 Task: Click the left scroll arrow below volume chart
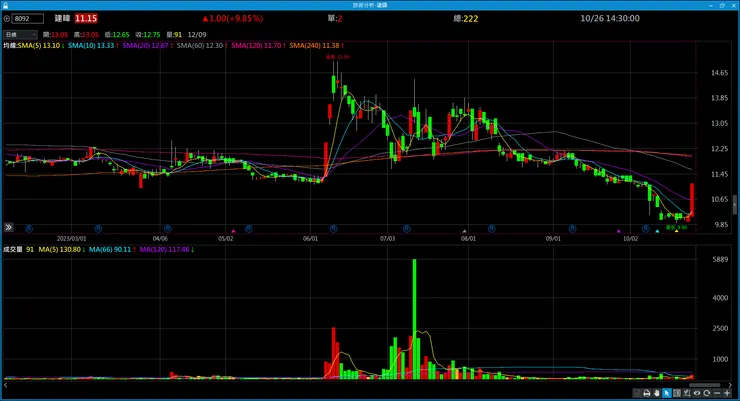(x=6, y=385)
